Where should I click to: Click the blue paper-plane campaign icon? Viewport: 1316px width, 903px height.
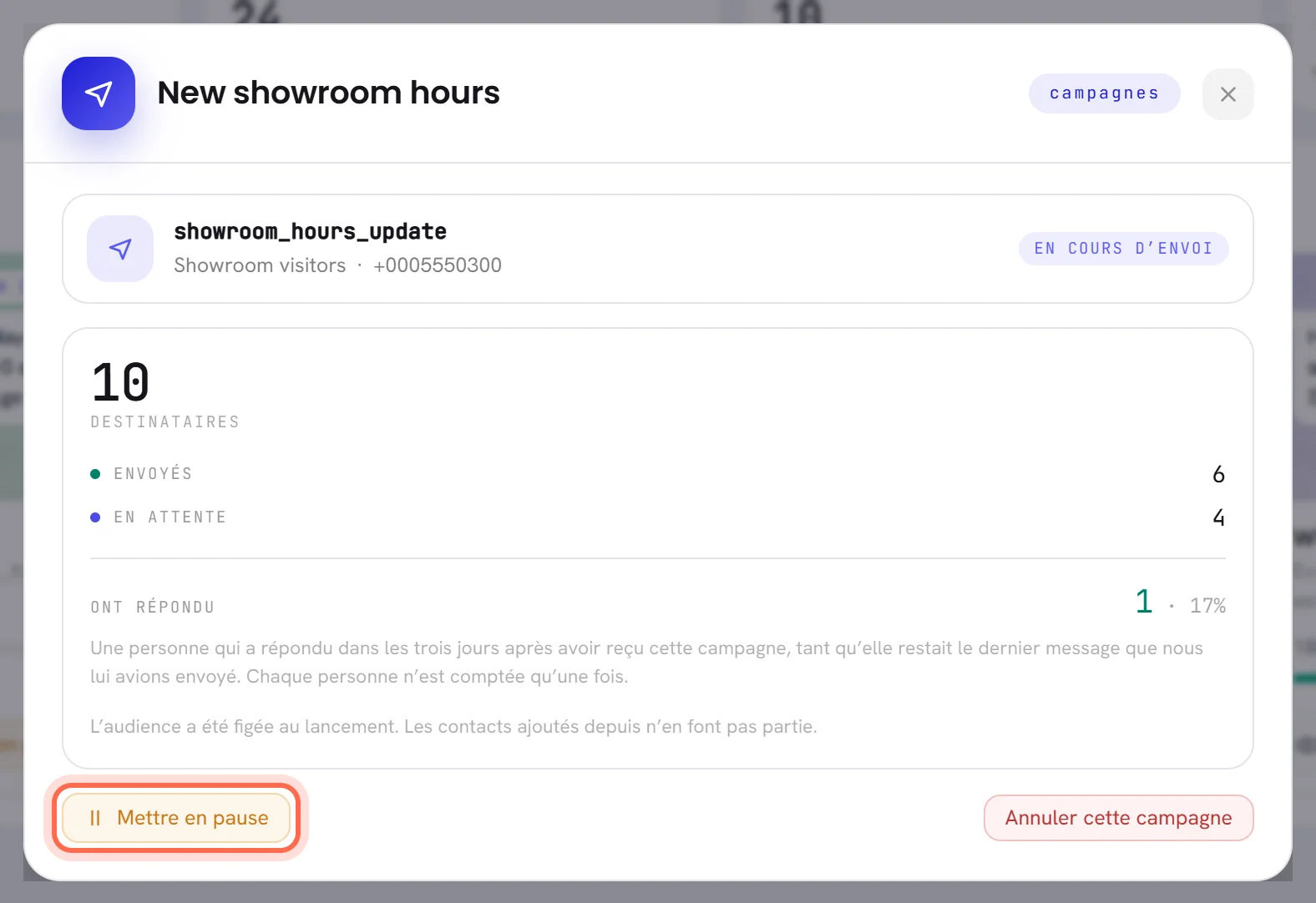point(99,93)
